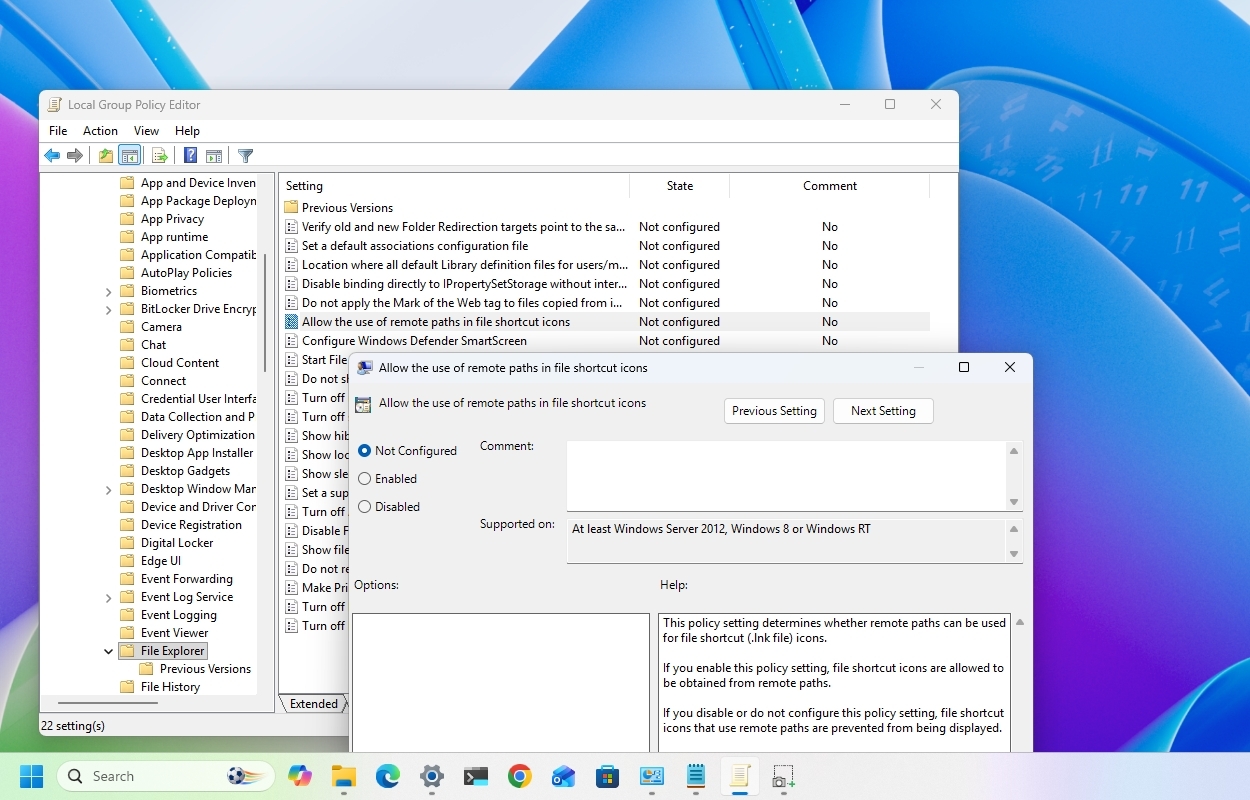Select the Camera folder in tree

[161, 327]
